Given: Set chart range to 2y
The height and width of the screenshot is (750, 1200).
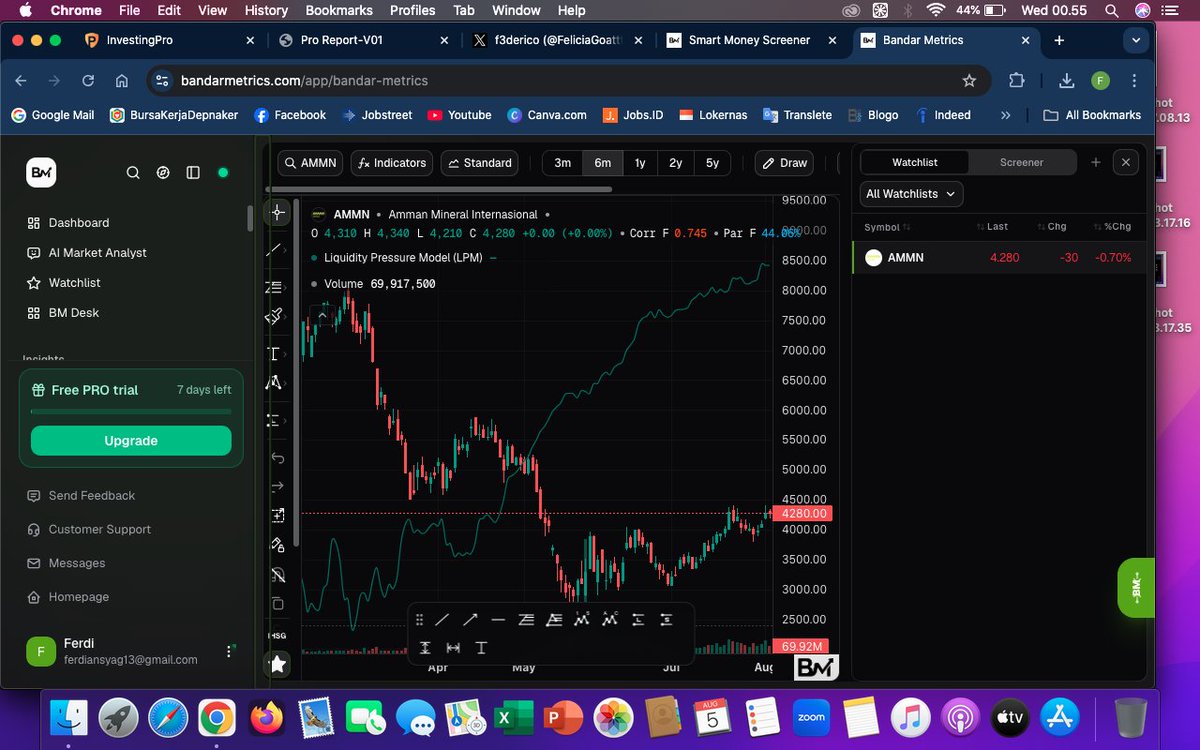Looking at the screenshot, I should (x=676, y=163).
